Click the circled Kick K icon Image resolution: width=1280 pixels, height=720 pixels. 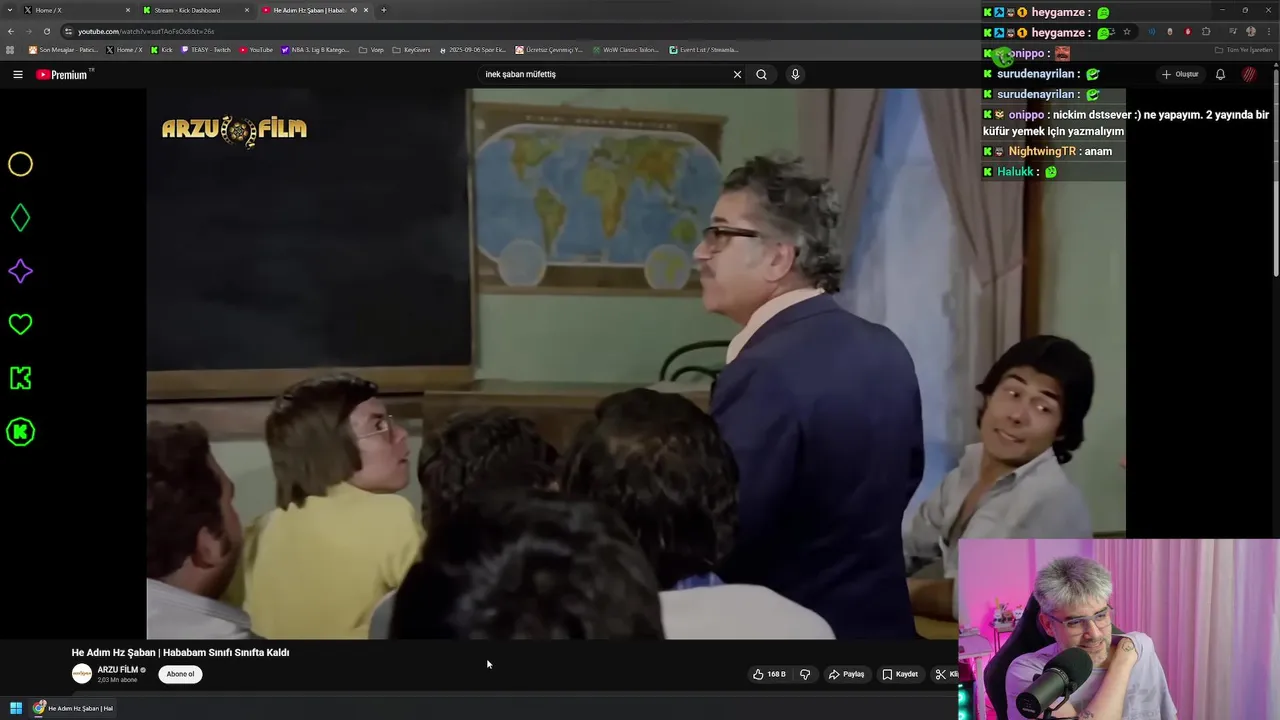(x=20, y=432)
